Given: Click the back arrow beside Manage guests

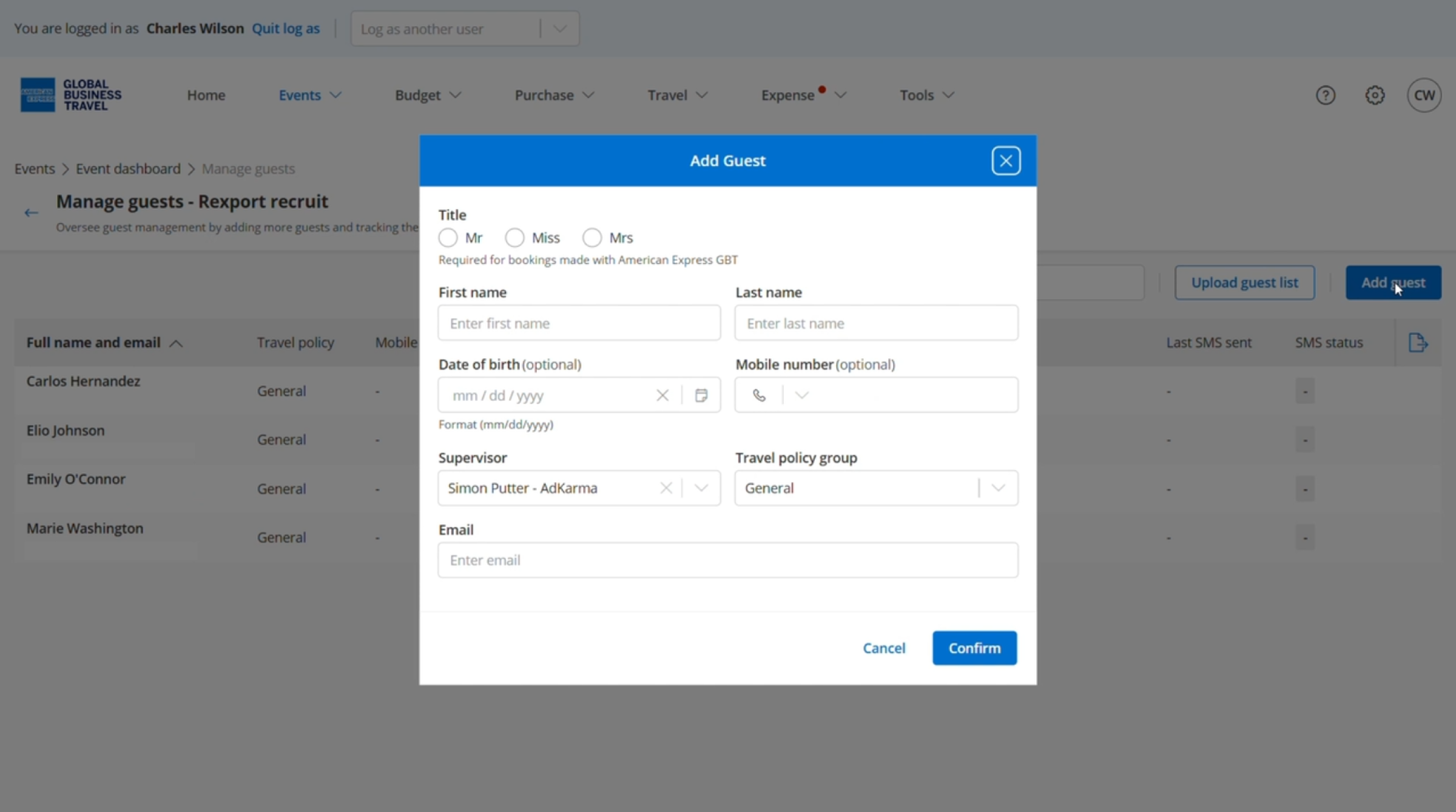Looking at the screenshot, I should [31, 213].
